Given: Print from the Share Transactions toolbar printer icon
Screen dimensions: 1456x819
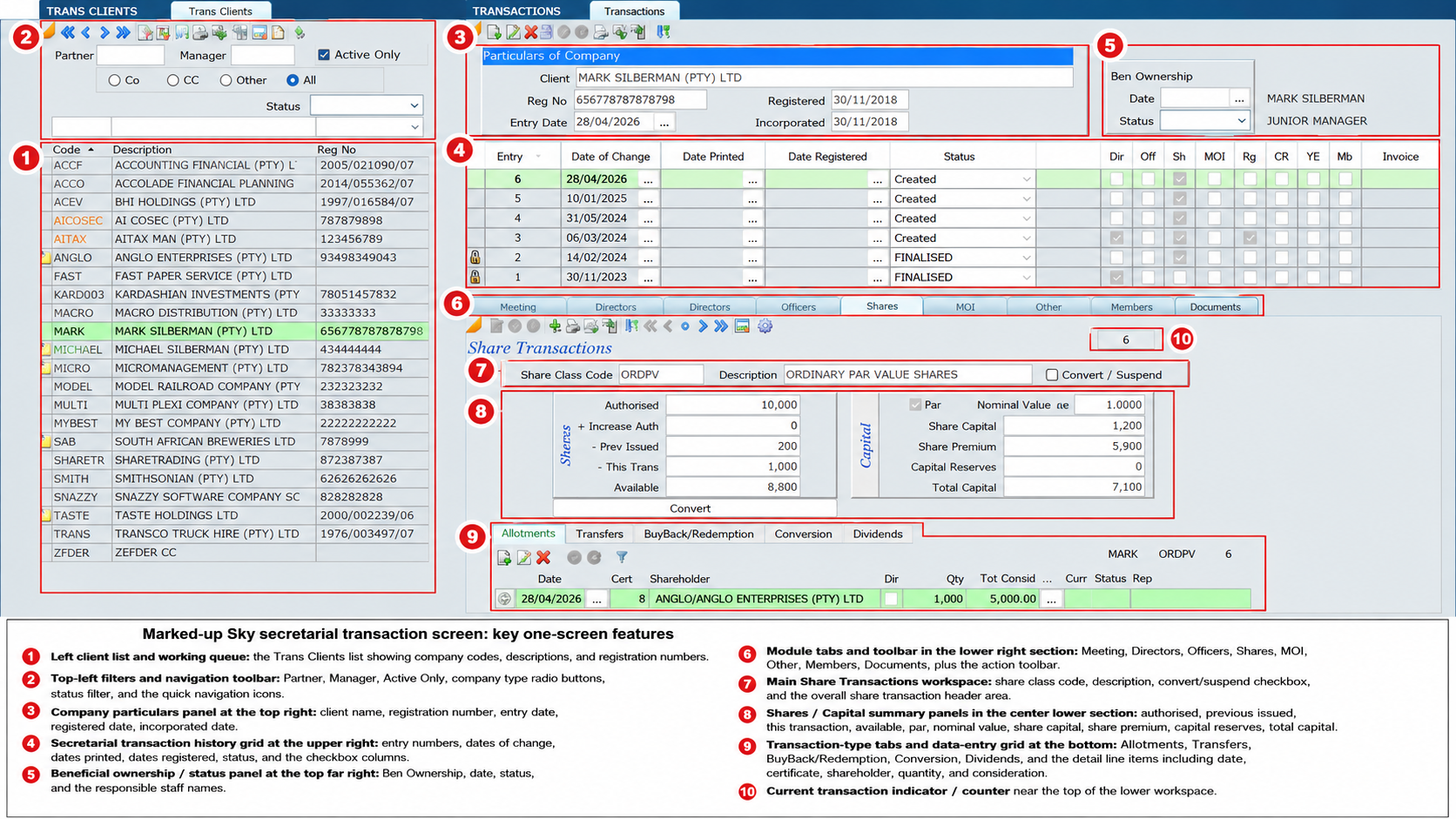Looking at the screenshot, I should 573,326.
